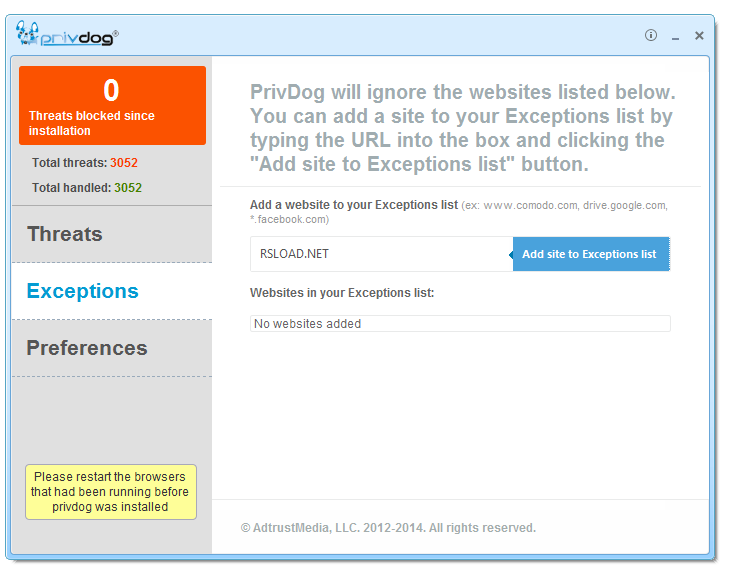Click the Total threats count 3052

[x=125, y=162]
